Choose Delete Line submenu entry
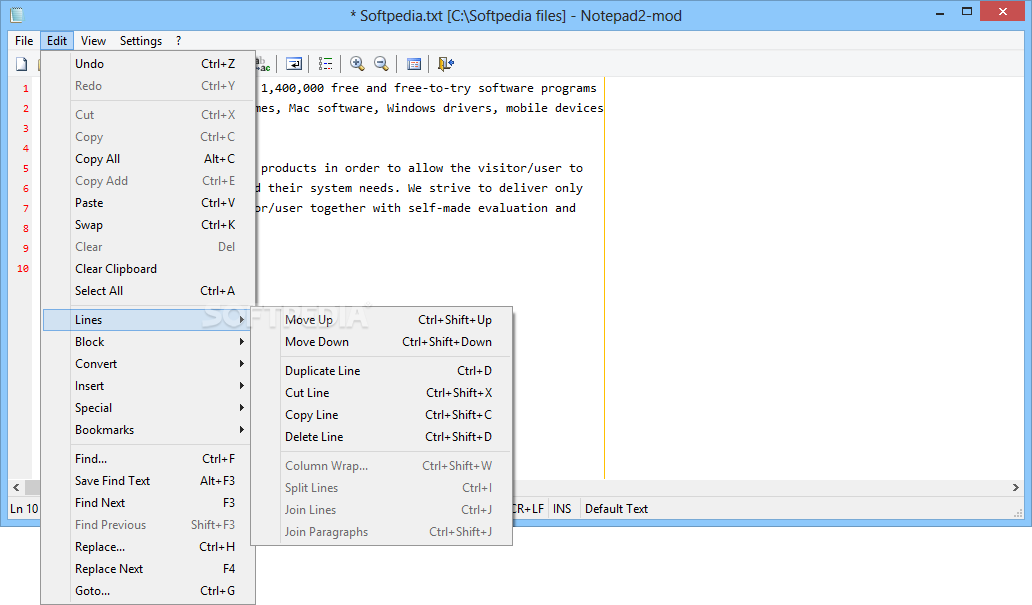This screenshot has width=1032, height=605. tap(382, 437)
